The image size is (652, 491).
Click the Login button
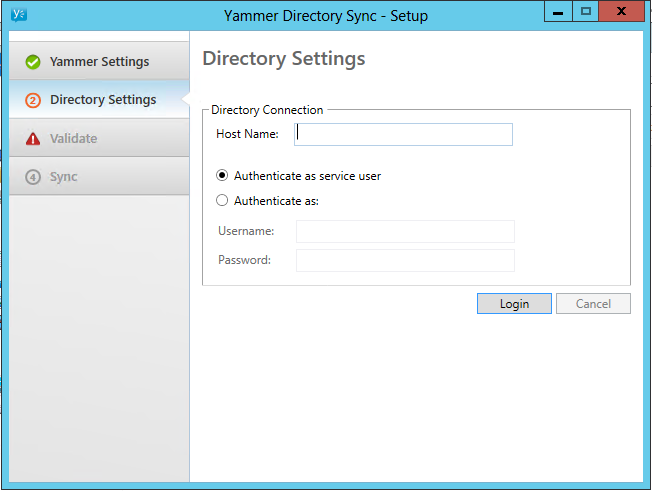[514, 303]
